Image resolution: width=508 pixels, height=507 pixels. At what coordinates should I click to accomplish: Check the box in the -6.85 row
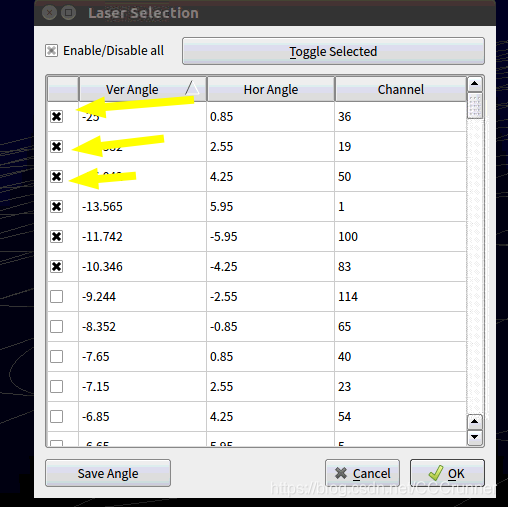click(57, 417)
